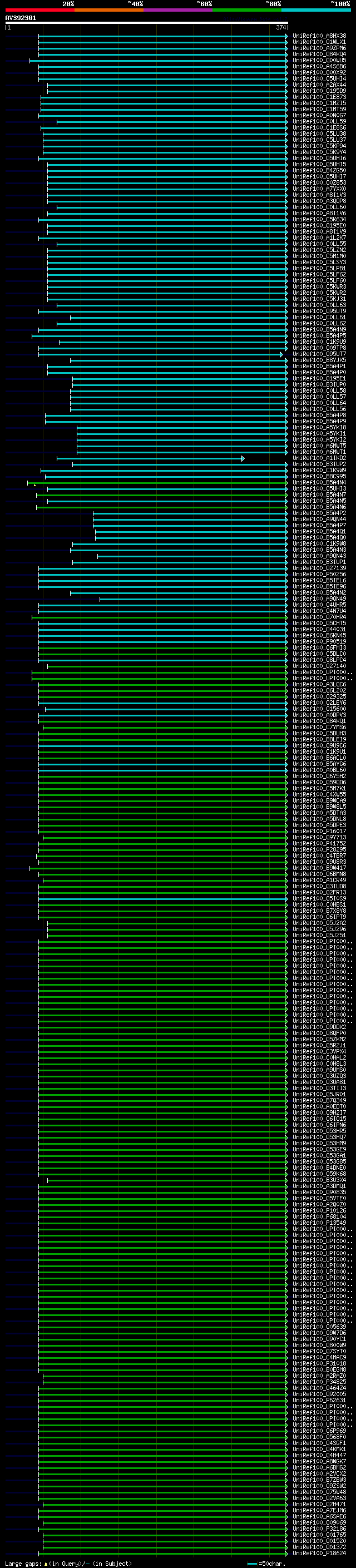Select hit UniRef100_P28295
Screen dimensions: 356x1568
tap(319, 850)
